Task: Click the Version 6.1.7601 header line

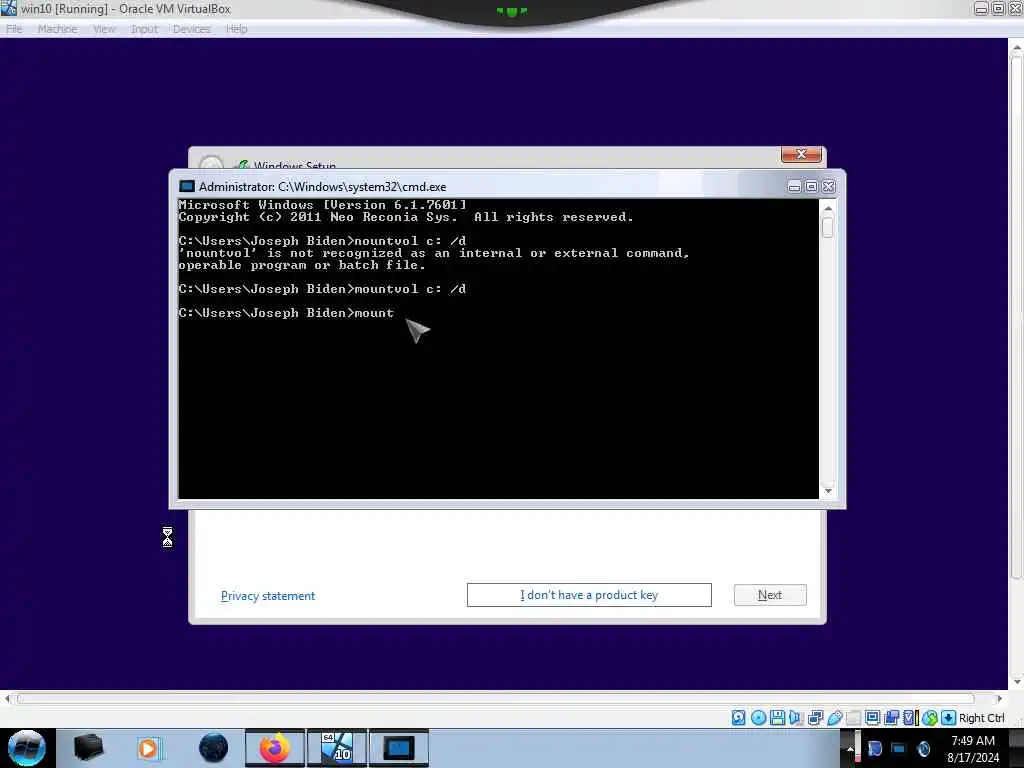Action: (x=323, y=205)
